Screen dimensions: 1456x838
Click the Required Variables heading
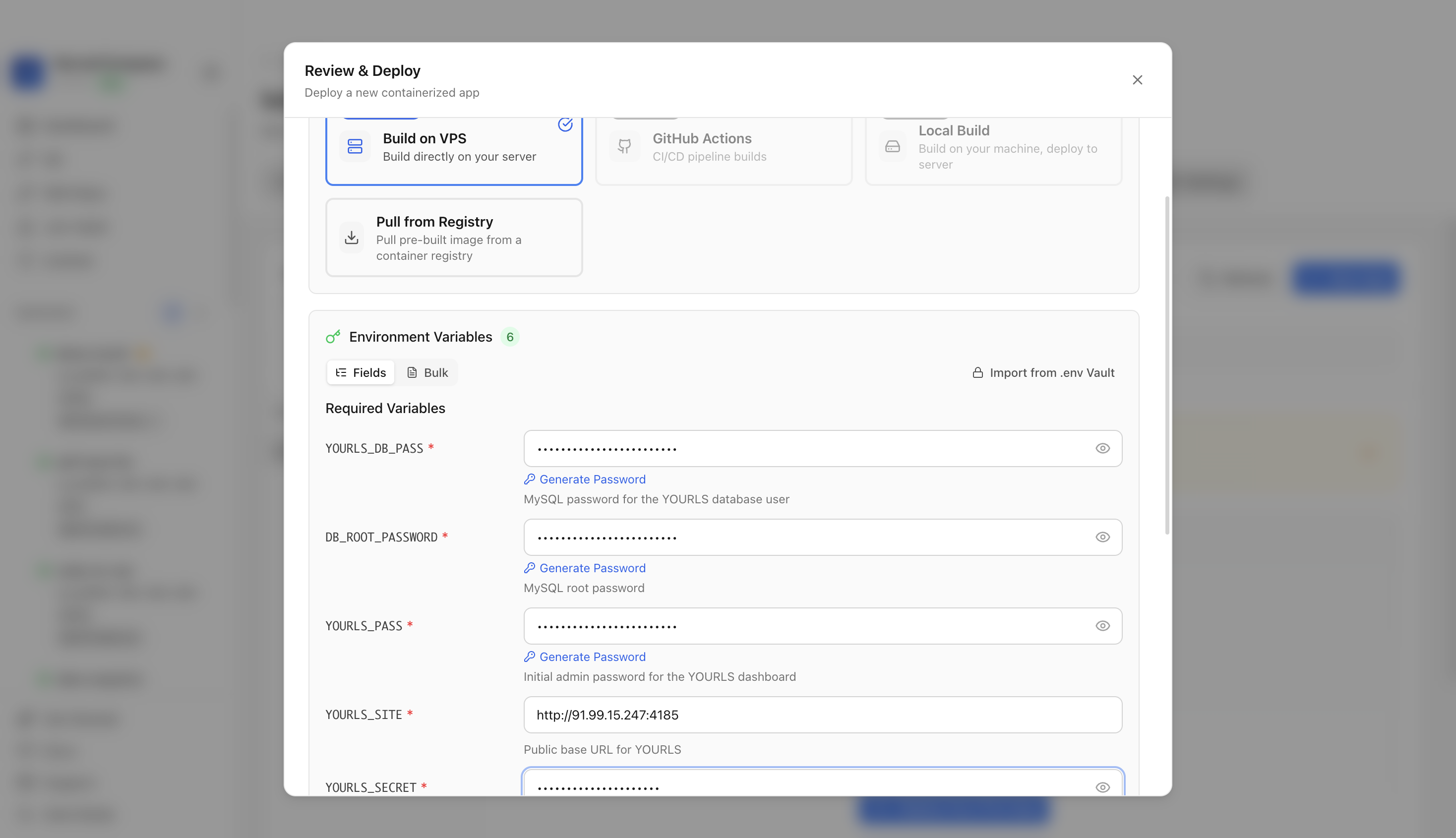pos(385,409)
